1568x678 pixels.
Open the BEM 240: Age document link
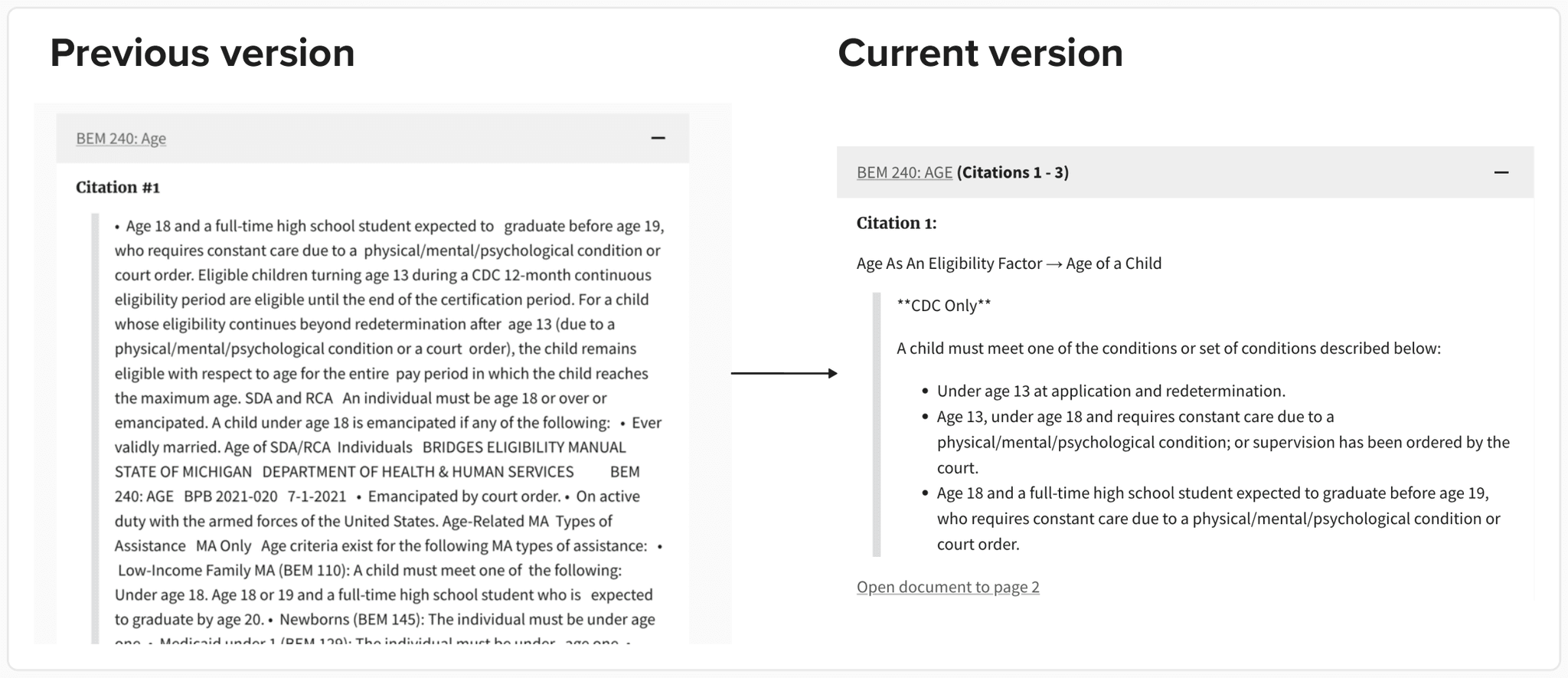[x=120, y=139]
